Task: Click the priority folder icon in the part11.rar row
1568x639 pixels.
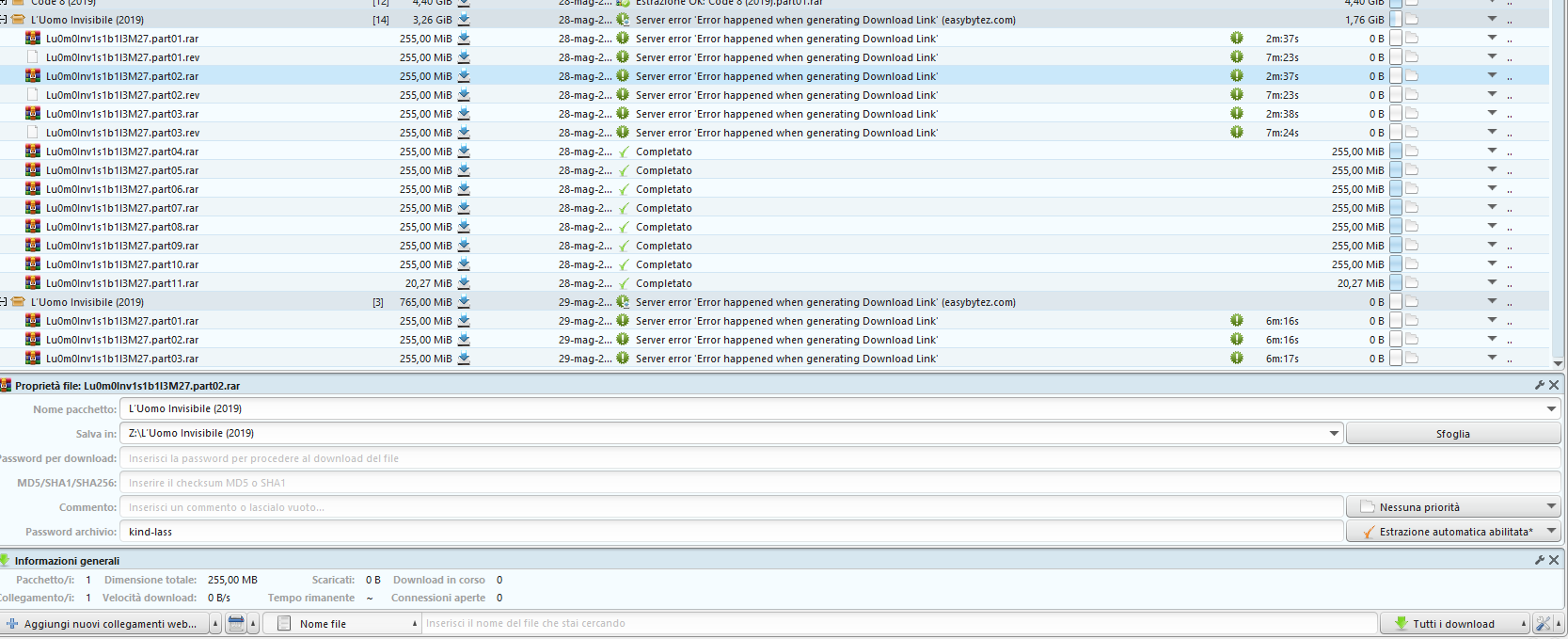Action: click(x=1412, y=282)
